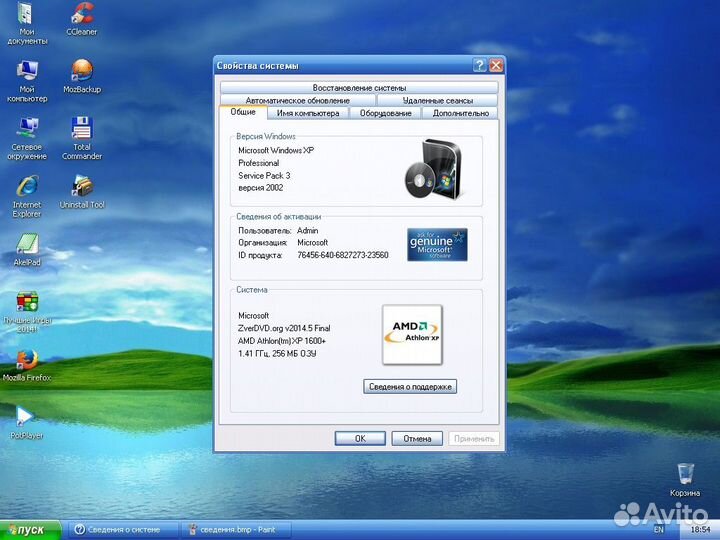Select the Корзина recycle bin icon

click(685, 480)
